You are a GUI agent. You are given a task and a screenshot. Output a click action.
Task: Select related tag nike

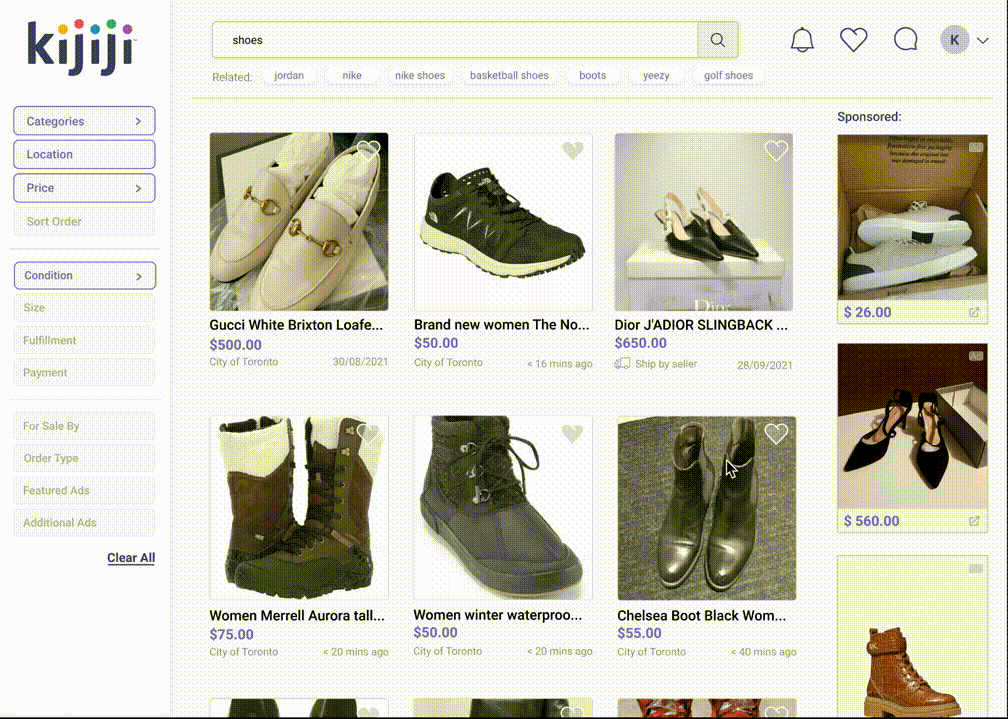pyautogui.click(x=352, y=75)
